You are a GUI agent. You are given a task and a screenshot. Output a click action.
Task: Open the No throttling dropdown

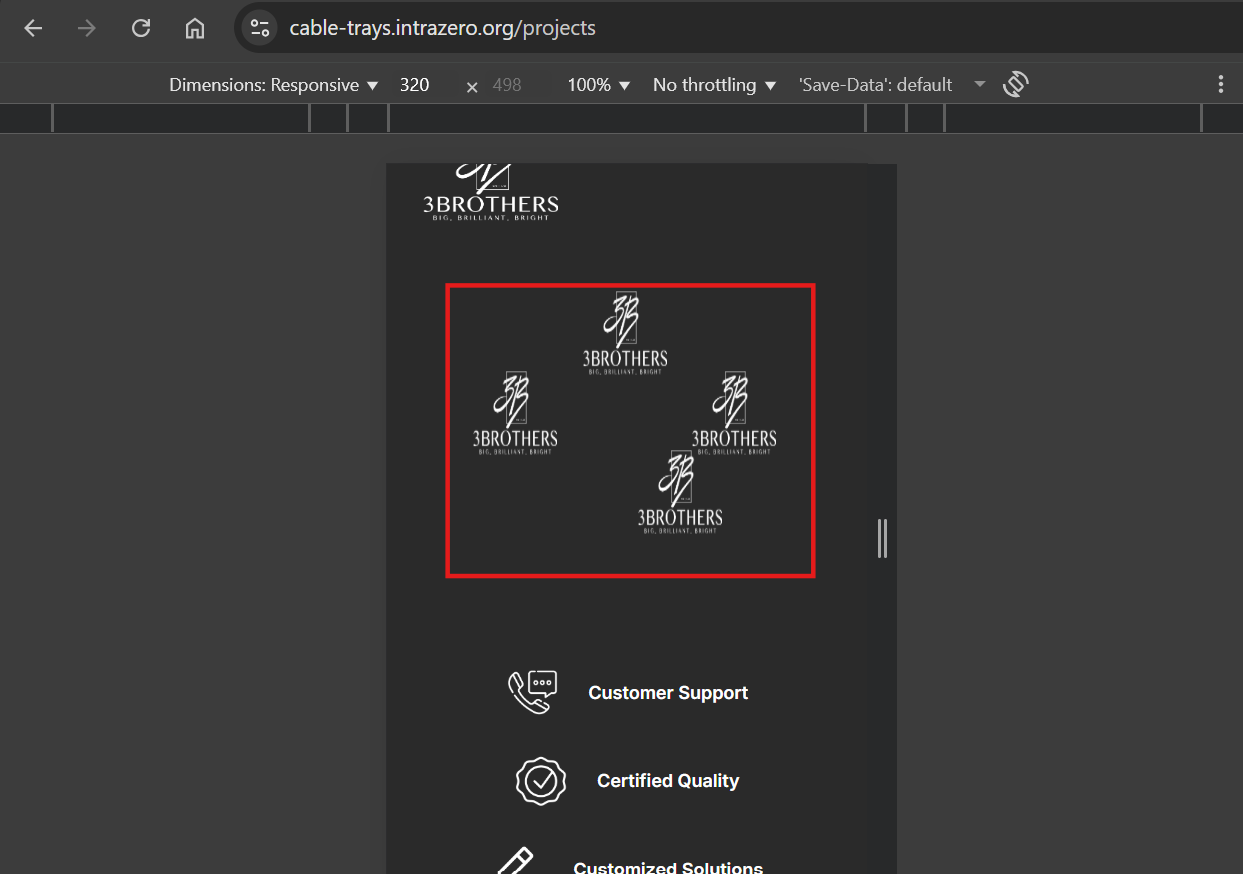pyautogui.click(x=714, y=85)
